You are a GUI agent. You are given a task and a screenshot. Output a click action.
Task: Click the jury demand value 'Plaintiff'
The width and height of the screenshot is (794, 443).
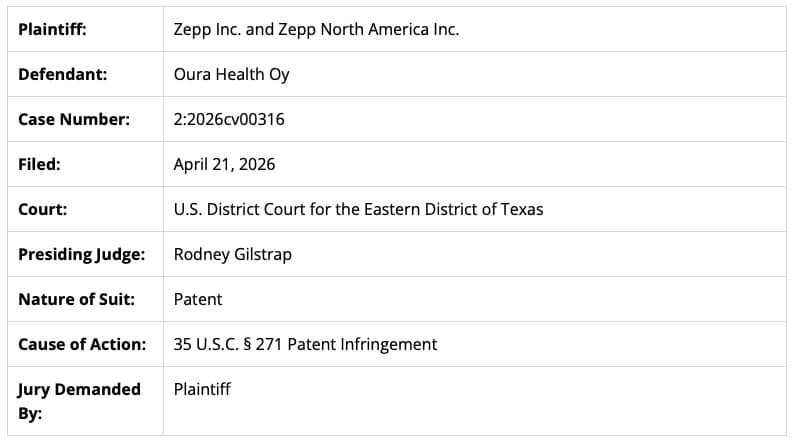click(202, 388)
